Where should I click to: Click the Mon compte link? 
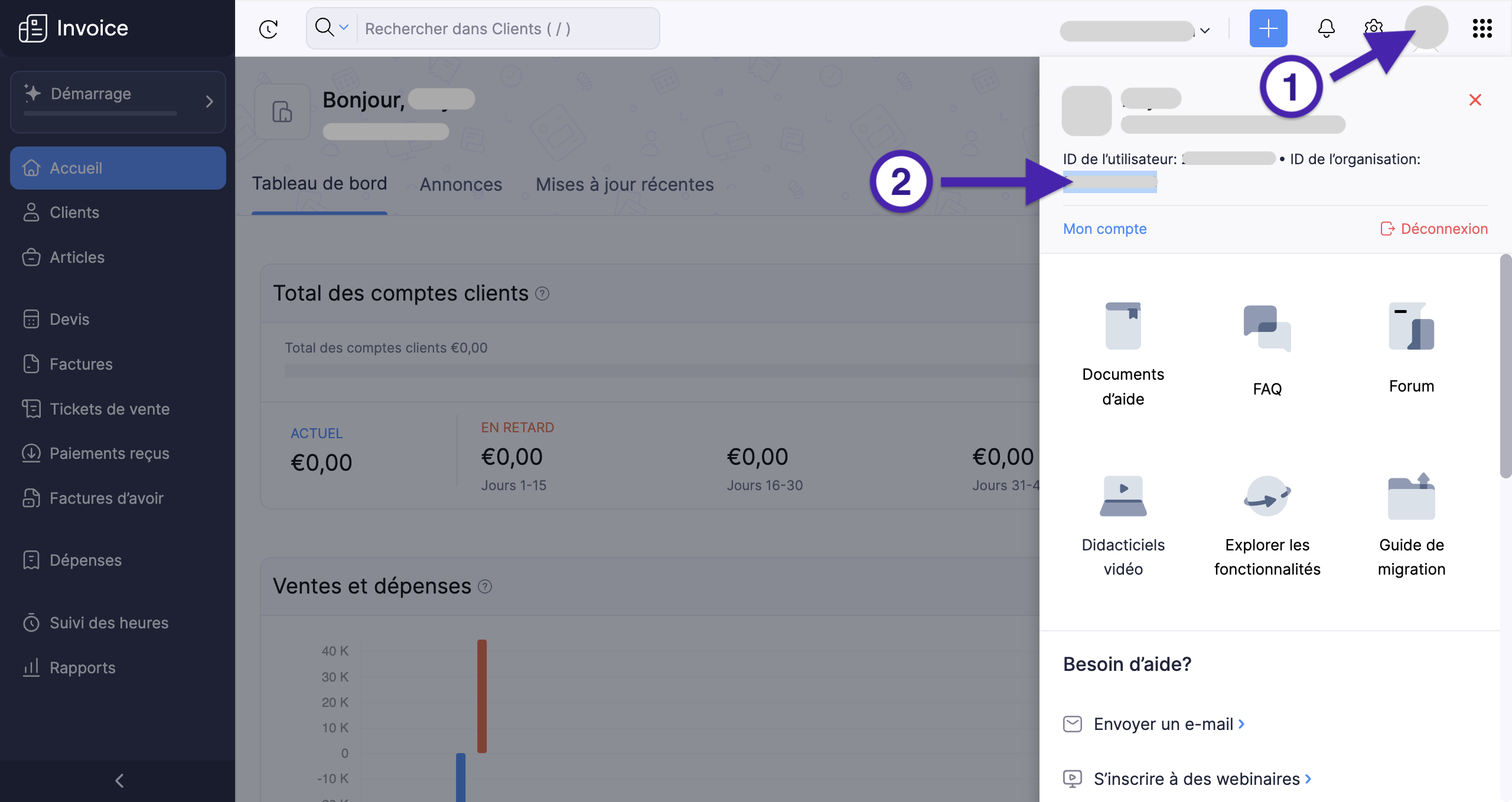[x=1104, y=229]
